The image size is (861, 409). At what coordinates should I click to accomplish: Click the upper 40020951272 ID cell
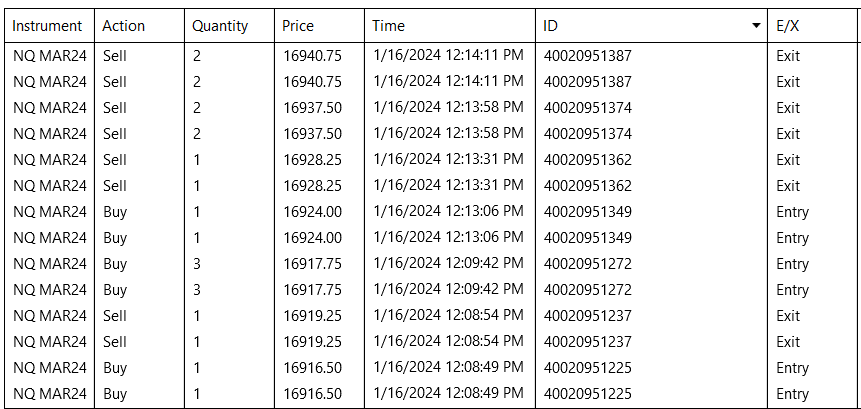pos(588,264)
